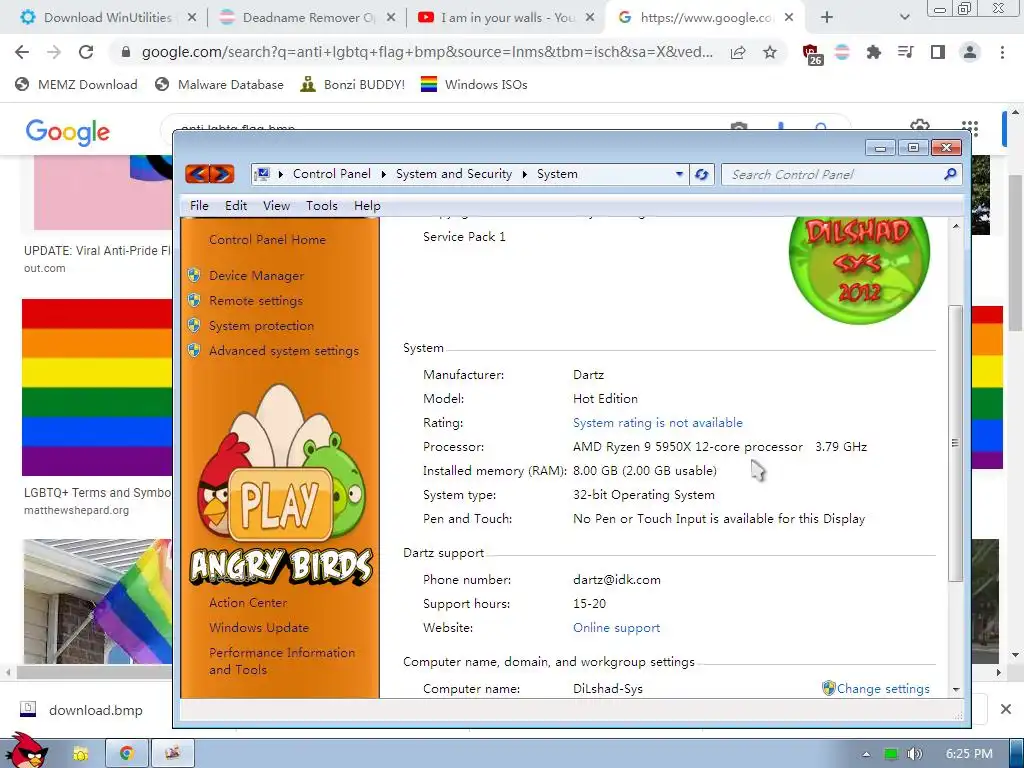Open Windows Update link
This screenshot has height=768, width=1024.
pyautogui.click(x=259, y=628)
